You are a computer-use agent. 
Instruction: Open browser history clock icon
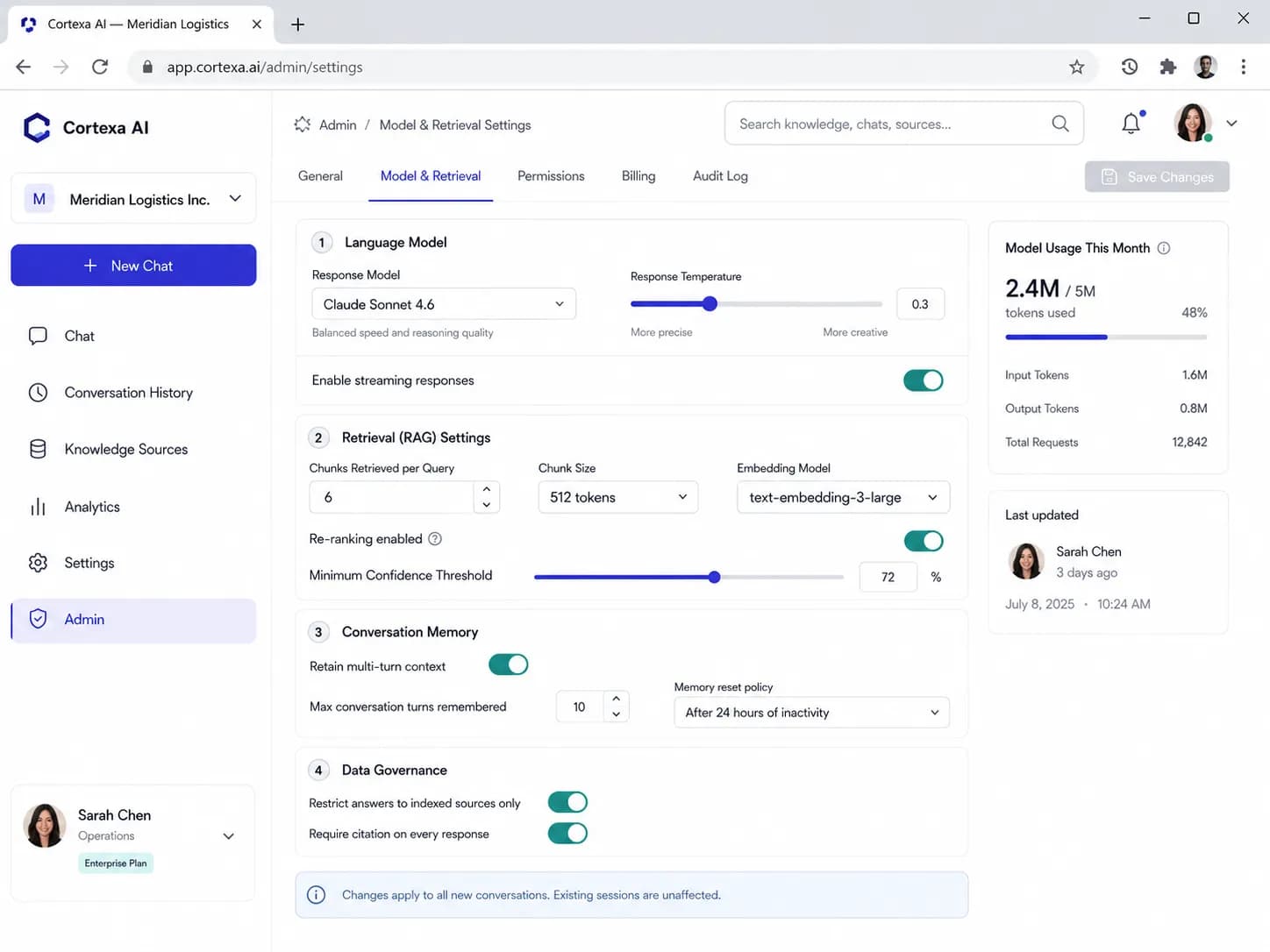[x=1130, y=67]
